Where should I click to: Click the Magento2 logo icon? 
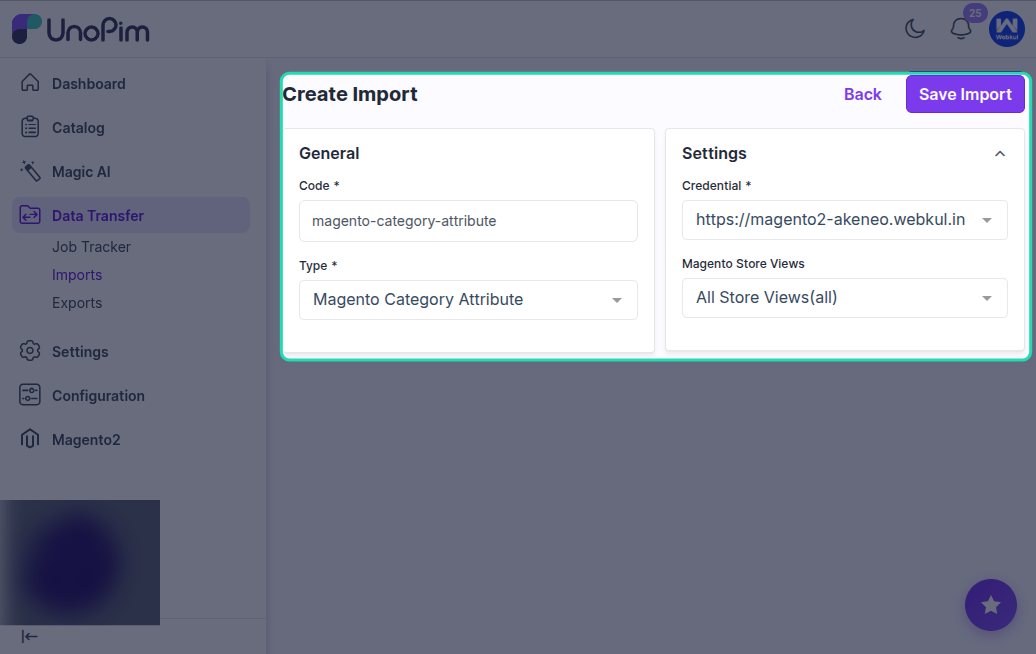(x=30, y=439)
